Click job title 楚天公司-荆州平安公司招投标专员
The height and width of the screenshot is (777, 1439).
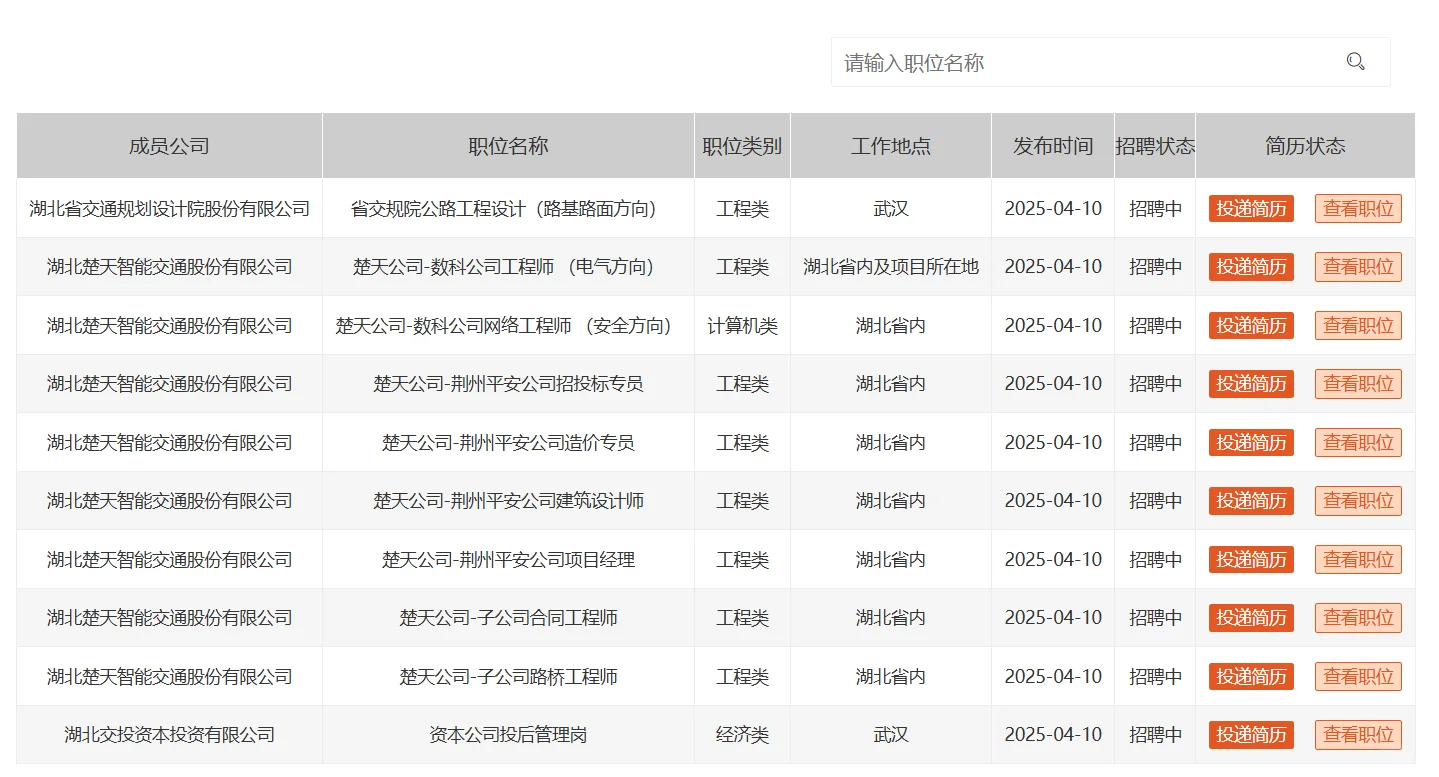(x=508, y=384)
